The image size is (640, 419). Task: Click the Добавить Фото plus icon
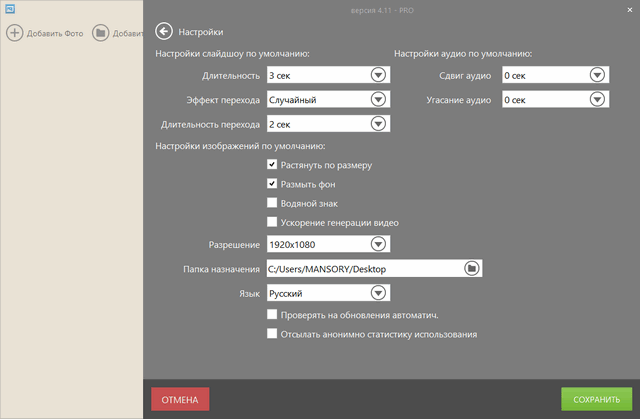(x=15, y=33)
